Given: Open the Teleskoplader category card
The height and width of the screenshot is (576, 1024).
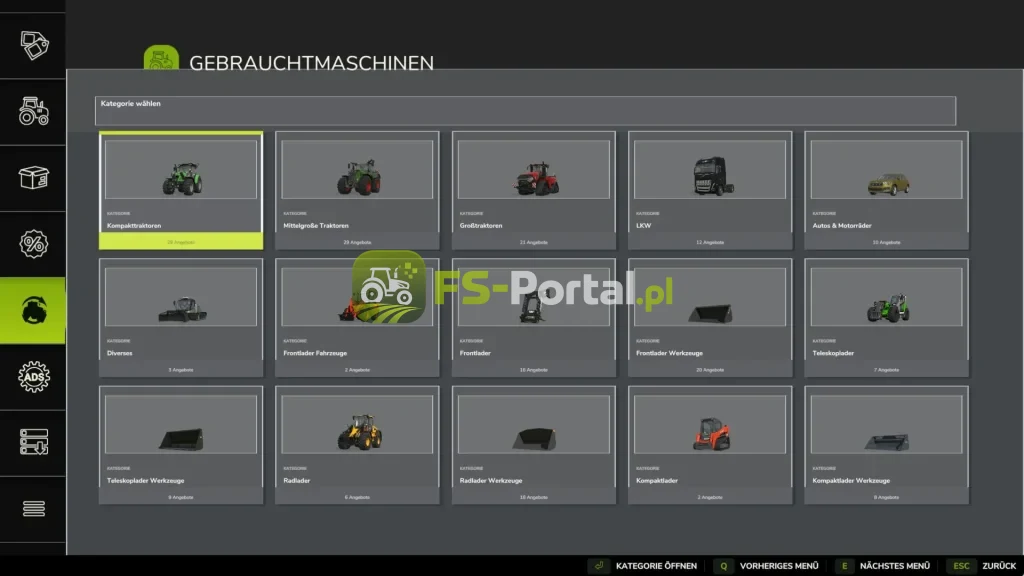Looking at the screenshot, I should (x=886, y=317).
